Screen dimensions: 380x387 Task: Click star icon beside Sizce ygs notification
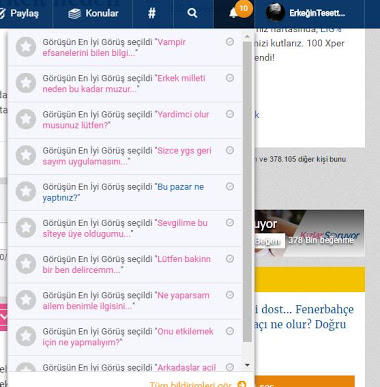tap(26, 155)
